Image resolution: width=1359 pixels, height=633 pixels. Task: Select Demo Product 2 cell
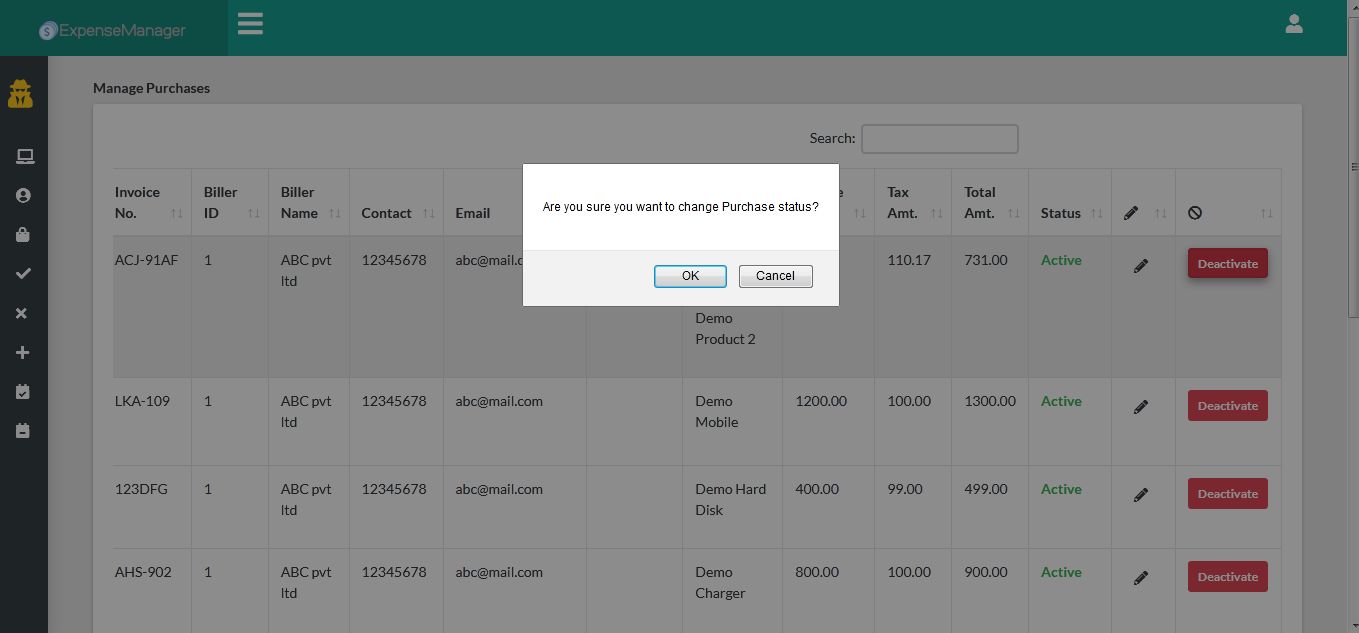725,328
